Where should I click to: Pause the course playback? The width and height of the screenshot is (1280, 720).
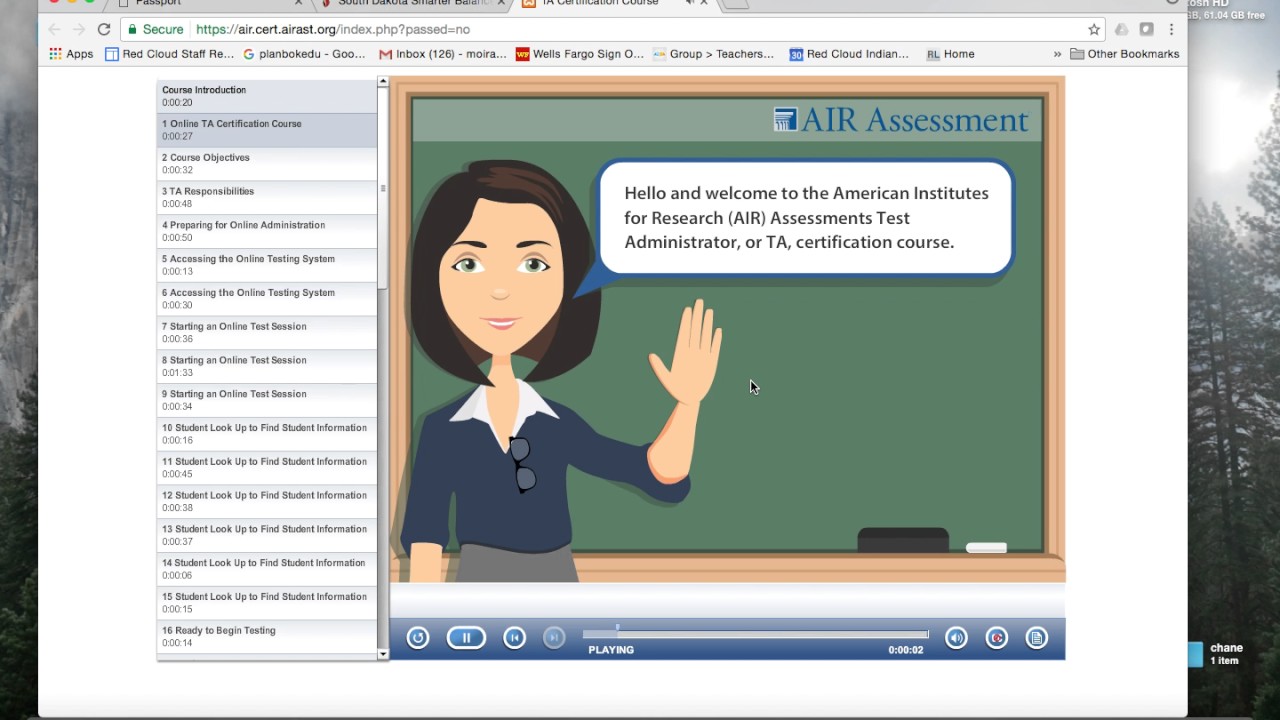(x=466, y=638)
